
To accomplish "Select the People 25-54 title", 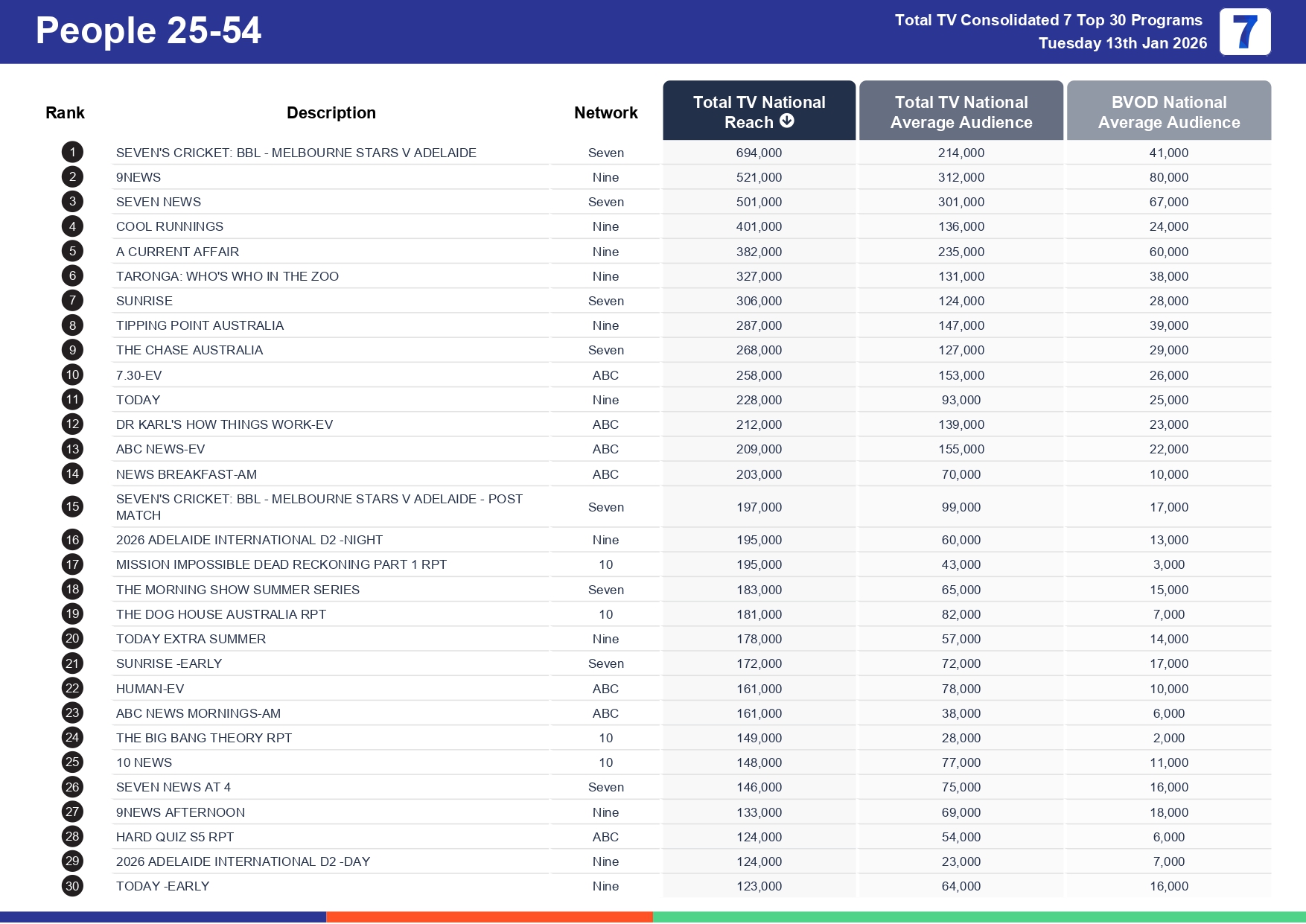I will pyautogui.click(x=147, y=31).
